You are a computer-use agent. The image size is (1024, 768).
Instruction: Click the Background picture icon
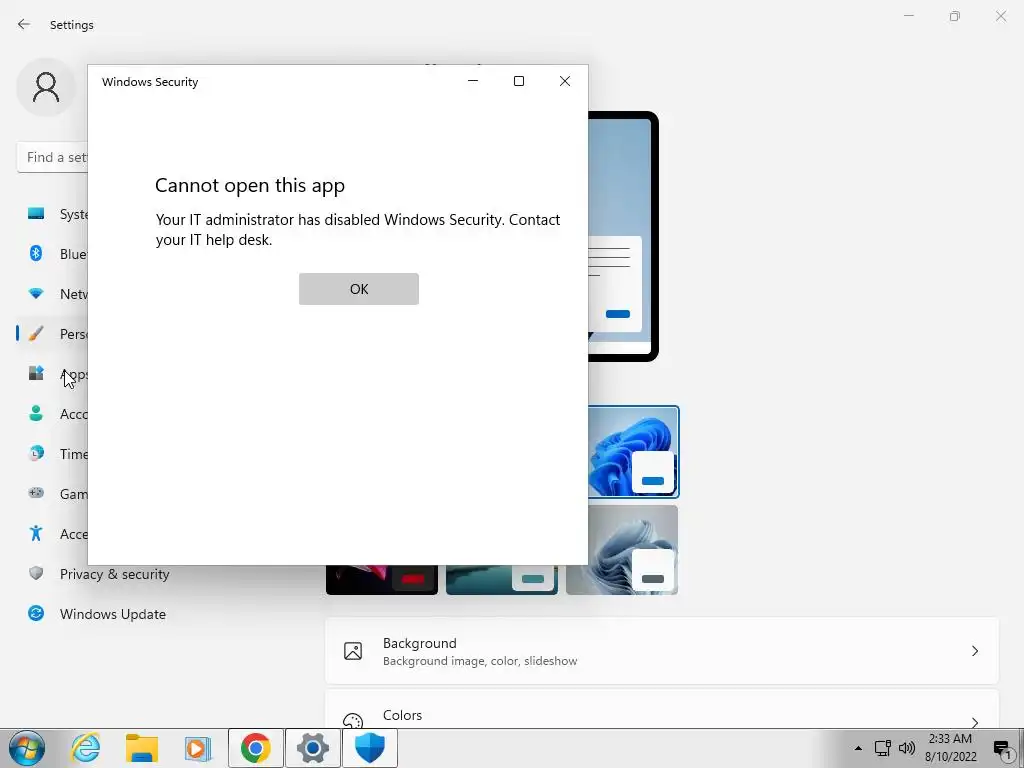[x=353, y=651]
